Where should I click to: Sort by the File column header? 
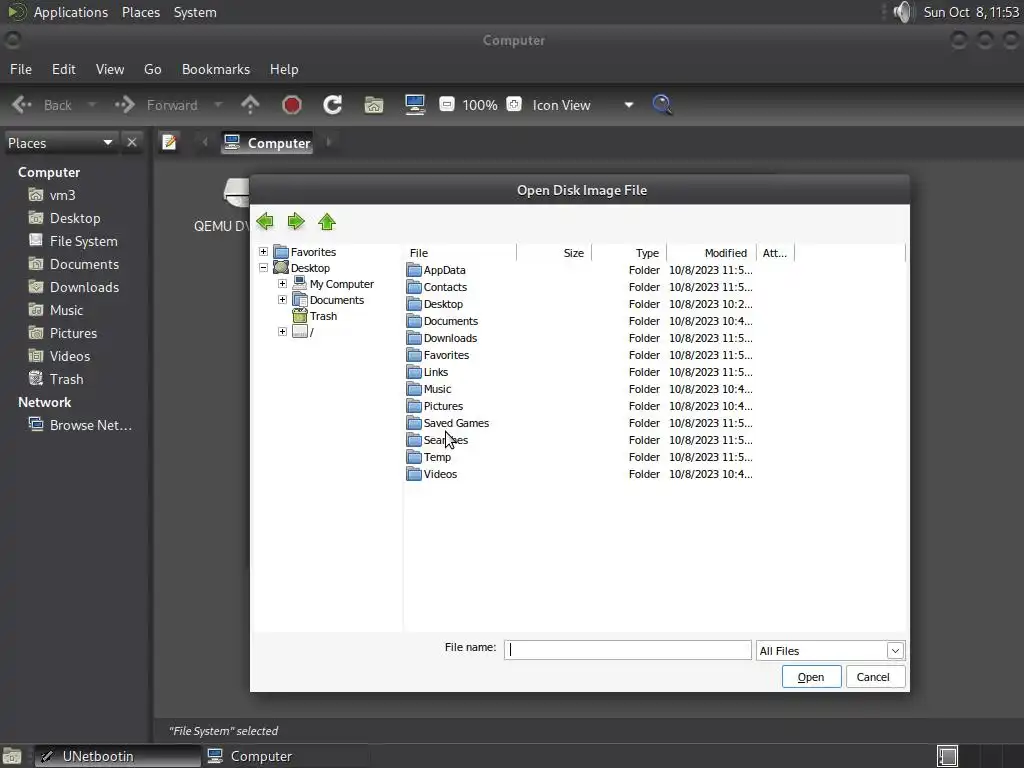(x=460, y=253)
